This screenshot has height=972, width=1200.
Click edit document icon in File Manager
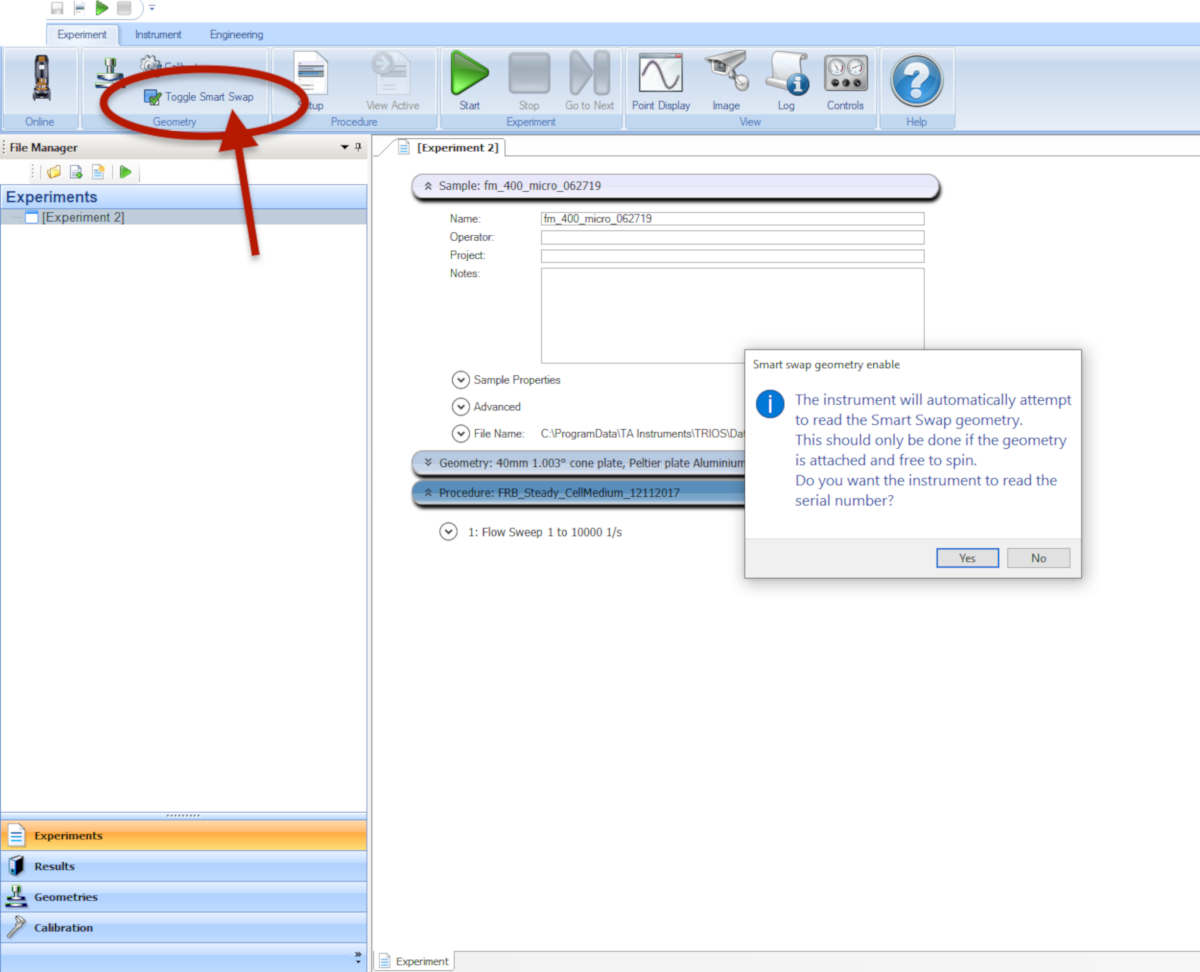pyautogui.click(x=98, y=172)
